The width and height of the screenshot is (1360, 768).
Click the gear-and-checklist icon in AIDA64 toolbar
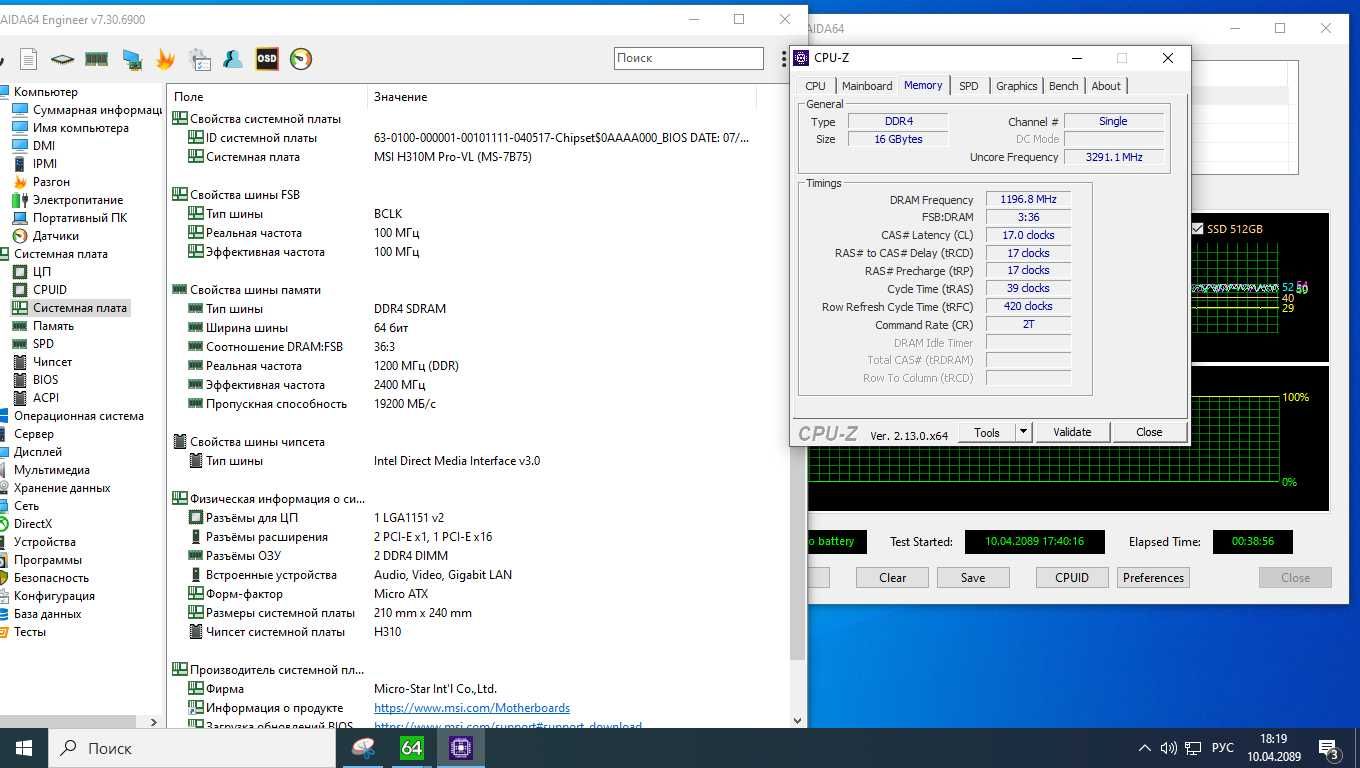[x=199, y=59]
